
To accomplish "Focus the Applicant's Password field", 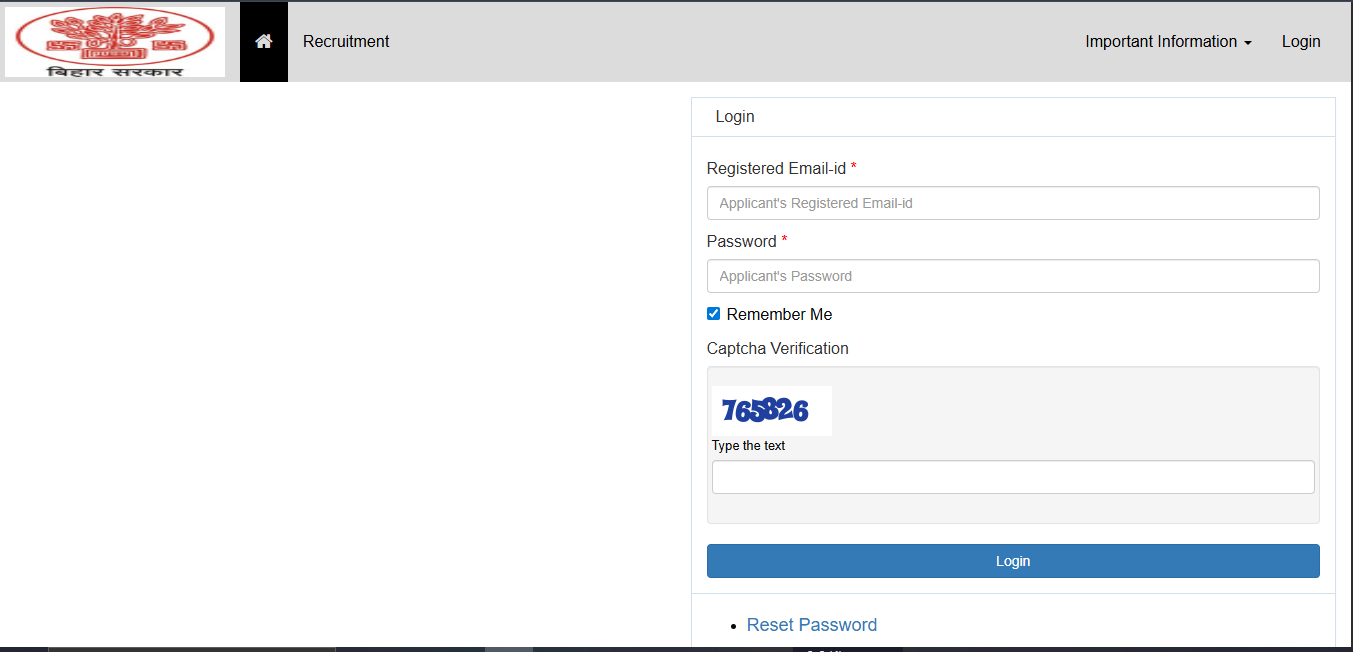I will click(x=1013, y=276).
